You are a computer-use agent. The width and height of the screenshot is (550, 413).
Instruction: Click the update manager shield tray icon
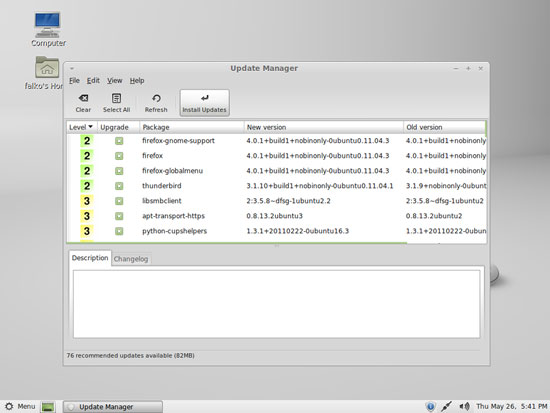[430, 406]
